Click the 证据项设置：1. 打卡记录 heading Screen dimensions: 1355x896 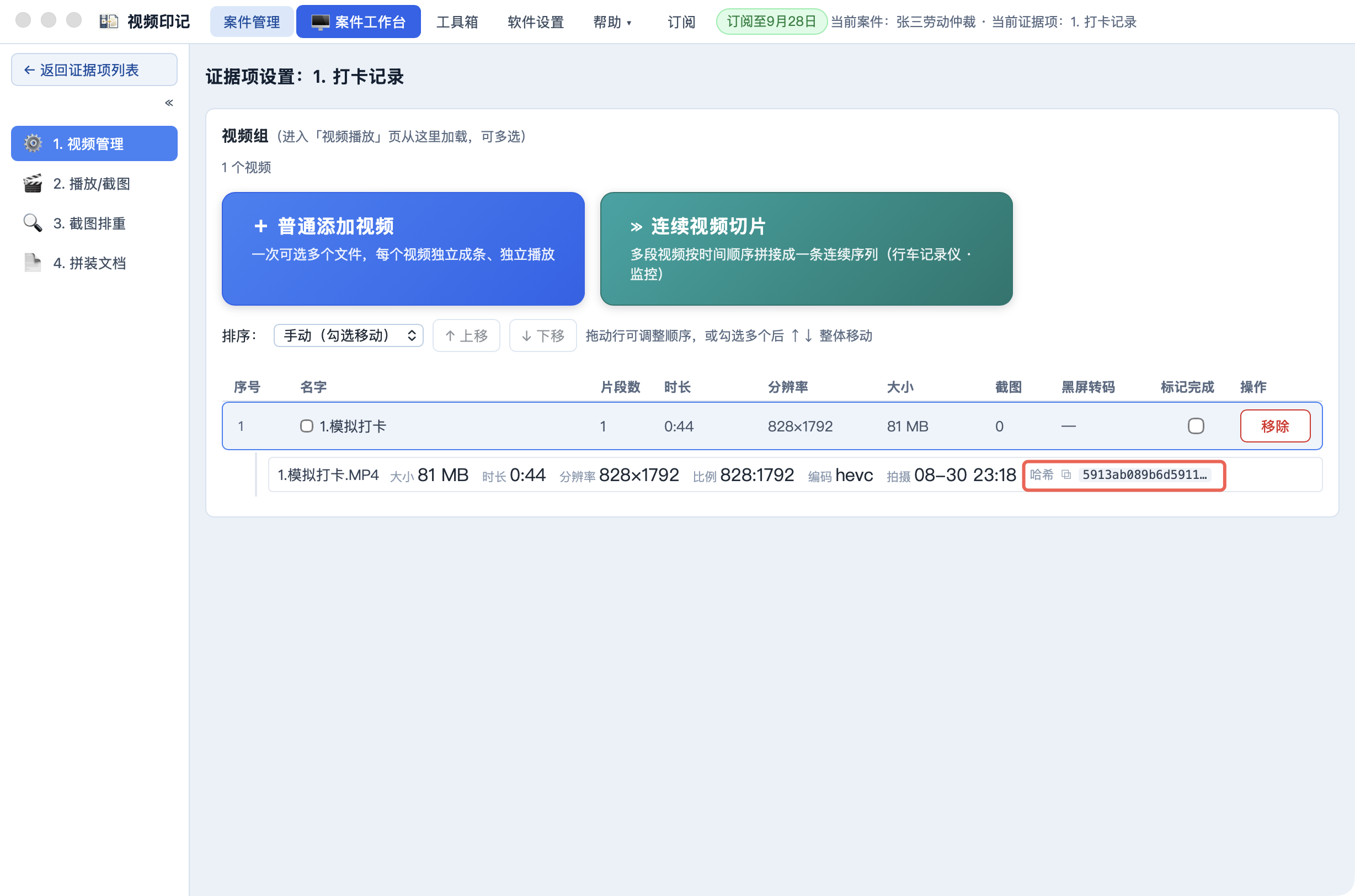click(x=305, y=77)
